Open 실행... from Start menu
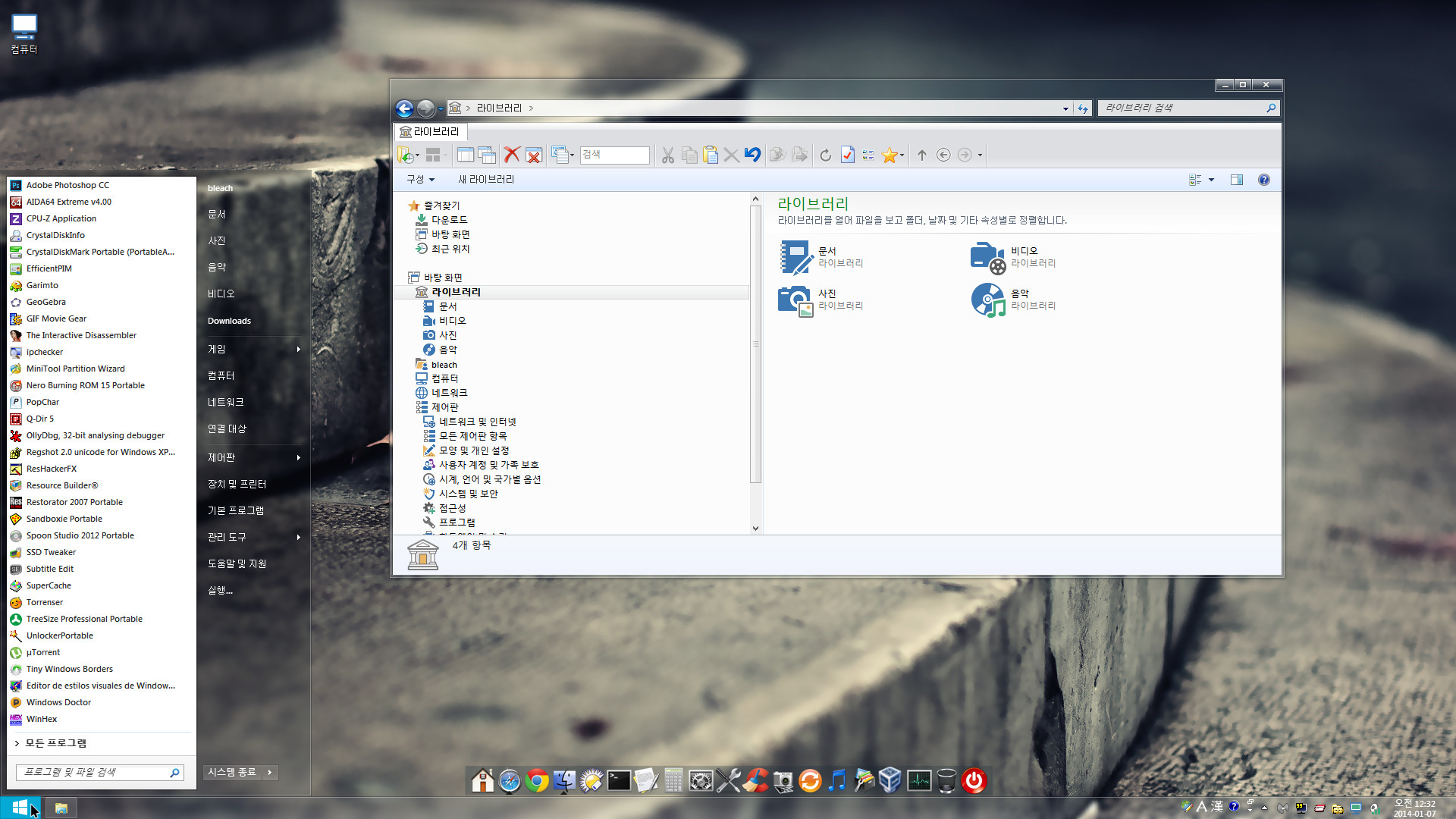The height and width of the screenshot is (819, 1456). point(220,590)
